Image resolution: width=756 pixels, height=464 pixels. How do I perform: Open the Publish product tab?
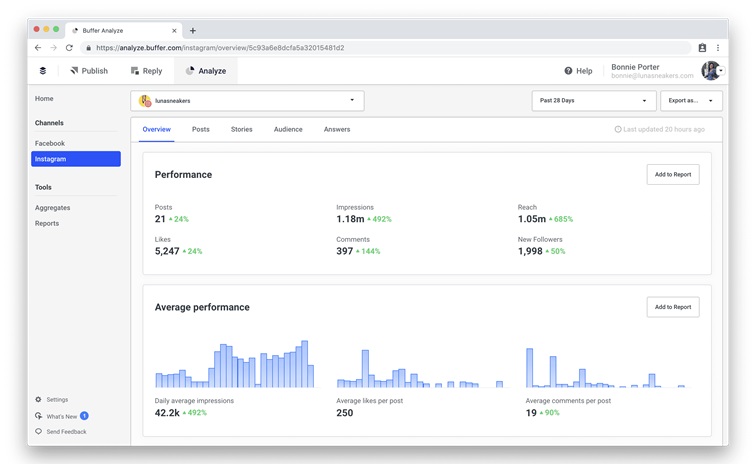click(x=89, y=70)
